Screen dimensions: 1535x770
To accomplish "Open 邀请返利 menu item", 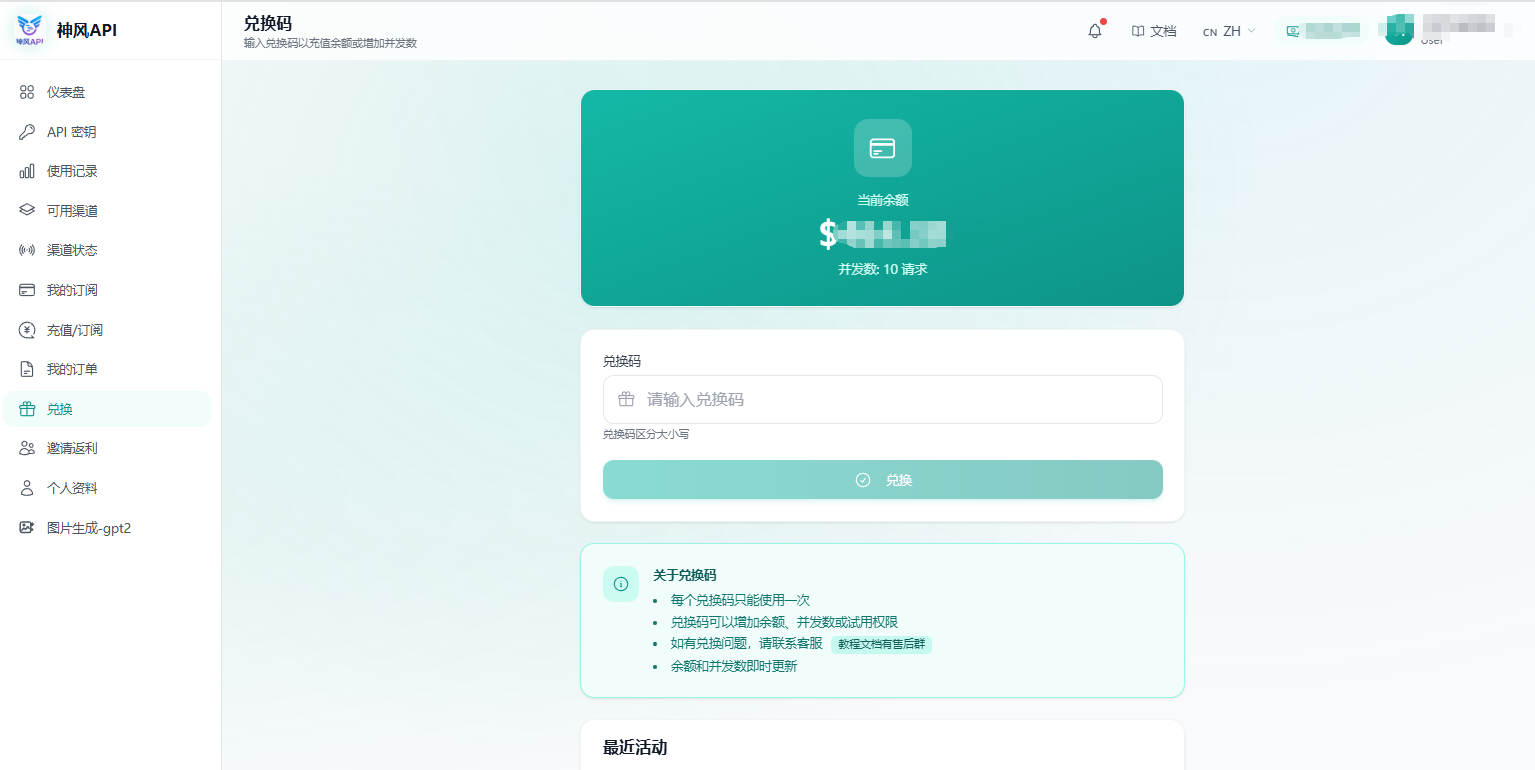I will tap(107, 448).
